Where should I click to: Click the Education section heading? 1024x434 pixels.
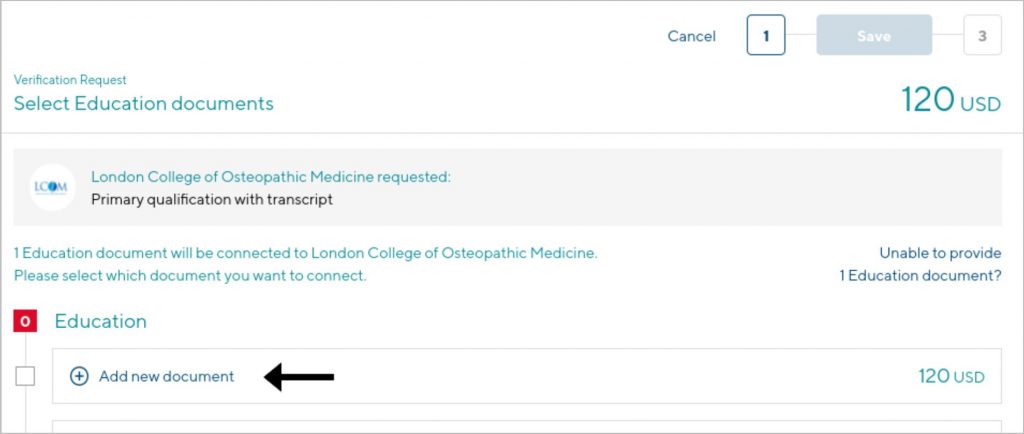pyautogui.click(x=101, y=321)
